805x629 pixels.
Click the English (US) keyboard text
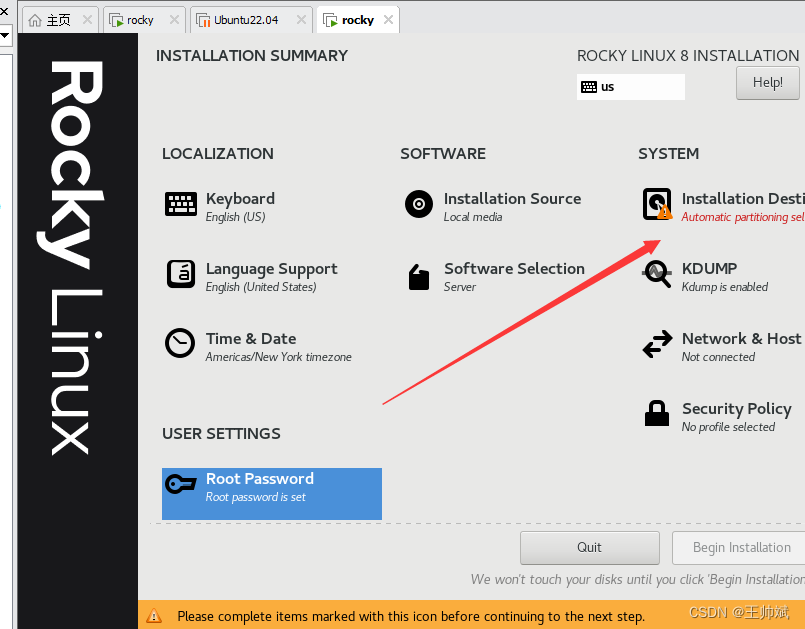pos(236,217)
